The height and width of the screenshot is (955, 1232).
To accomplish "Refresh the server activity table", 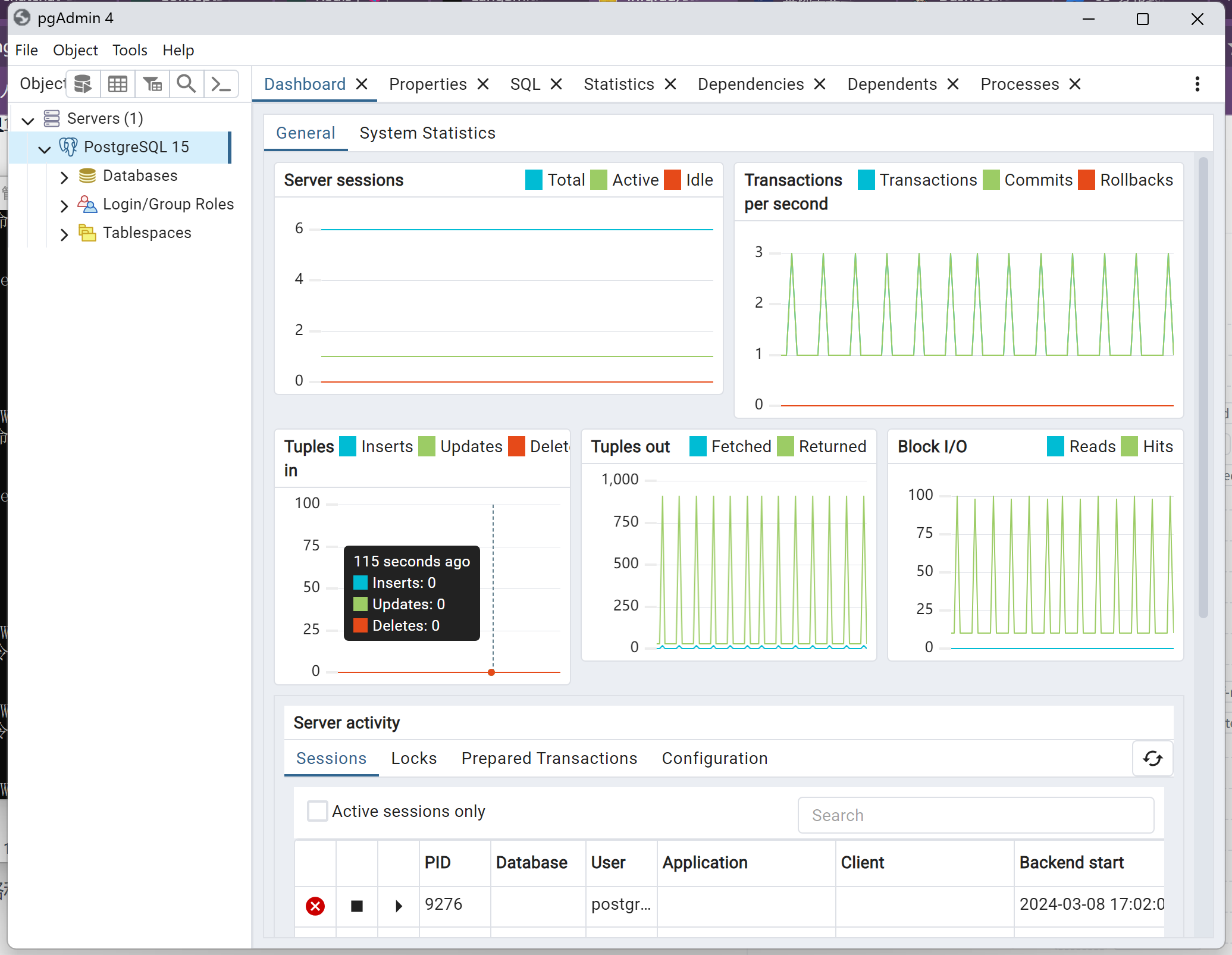I will click(x=1152, y=758).
